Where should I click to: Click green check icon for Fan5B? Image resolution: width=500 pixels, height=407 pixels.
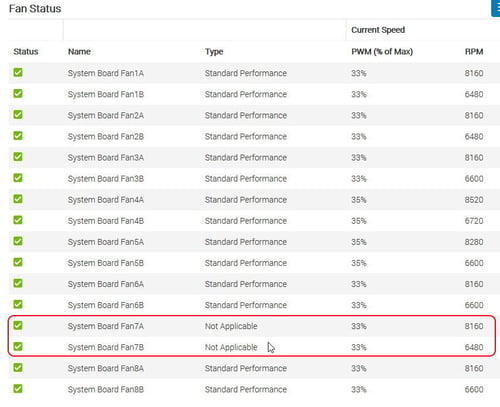18,262
